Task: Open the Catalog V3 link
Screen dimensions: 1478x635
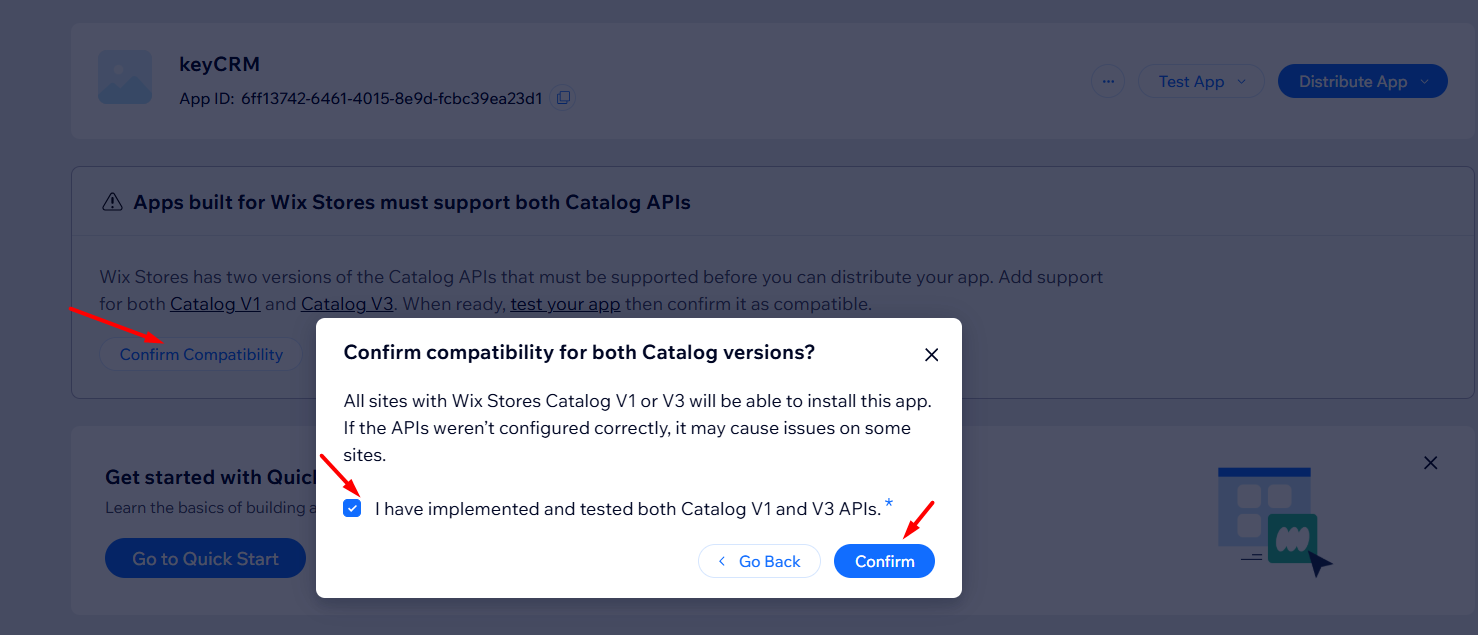Action: coord(347,304)
